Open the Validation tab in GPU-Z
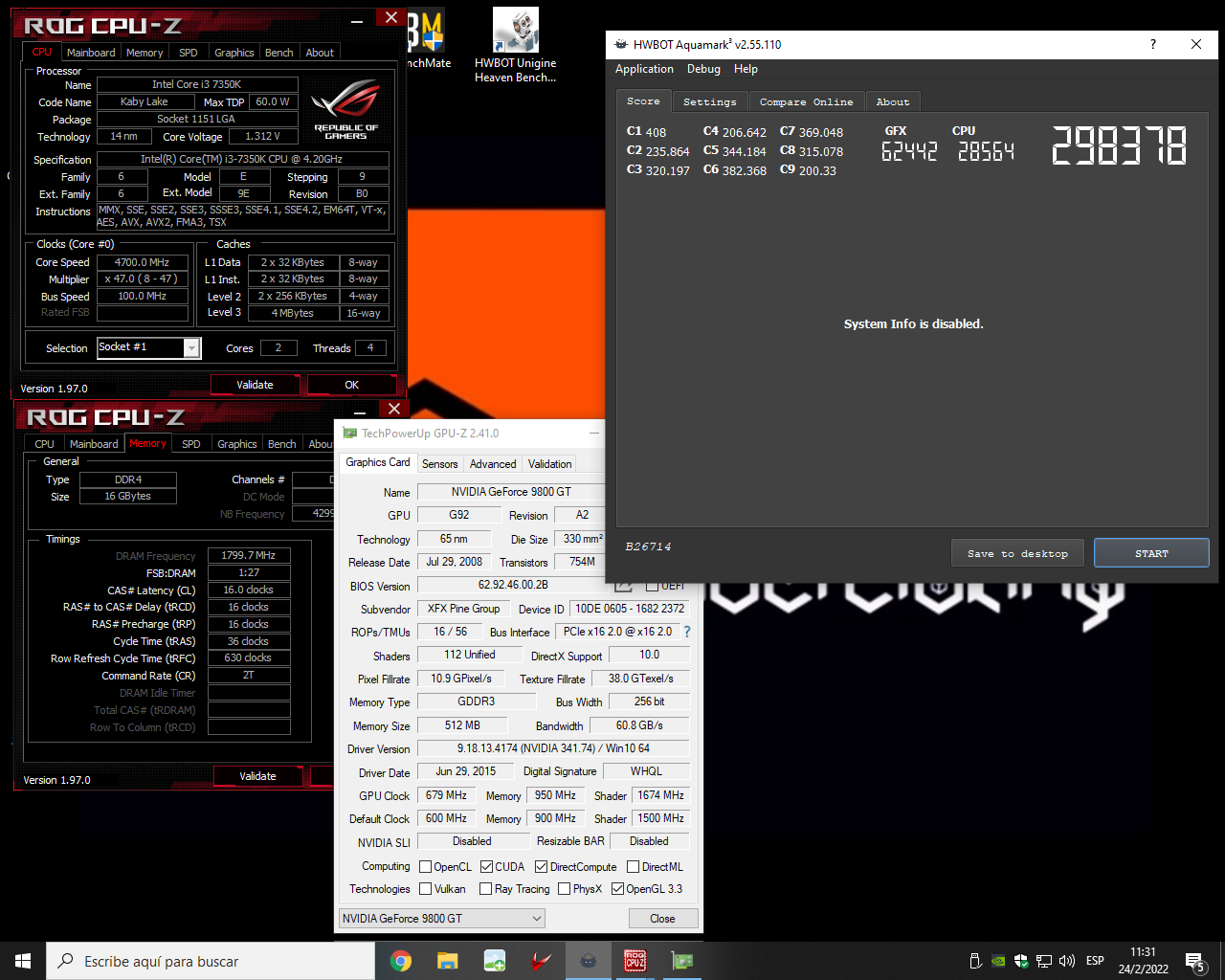The width and height of the screenshot is (1225, 980). tap(550, 464)
